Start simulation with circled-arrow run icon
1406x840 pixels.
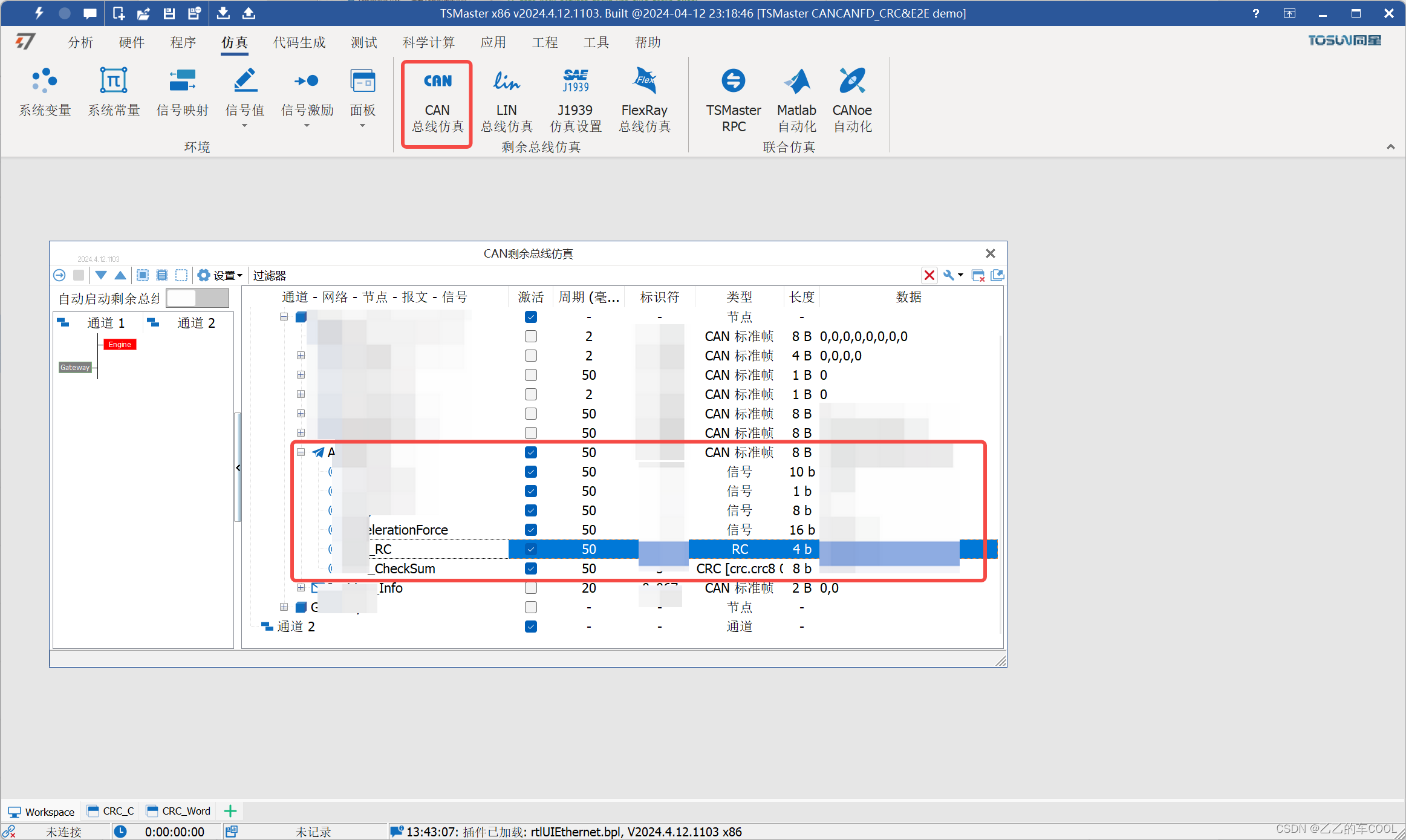point(59,275)
